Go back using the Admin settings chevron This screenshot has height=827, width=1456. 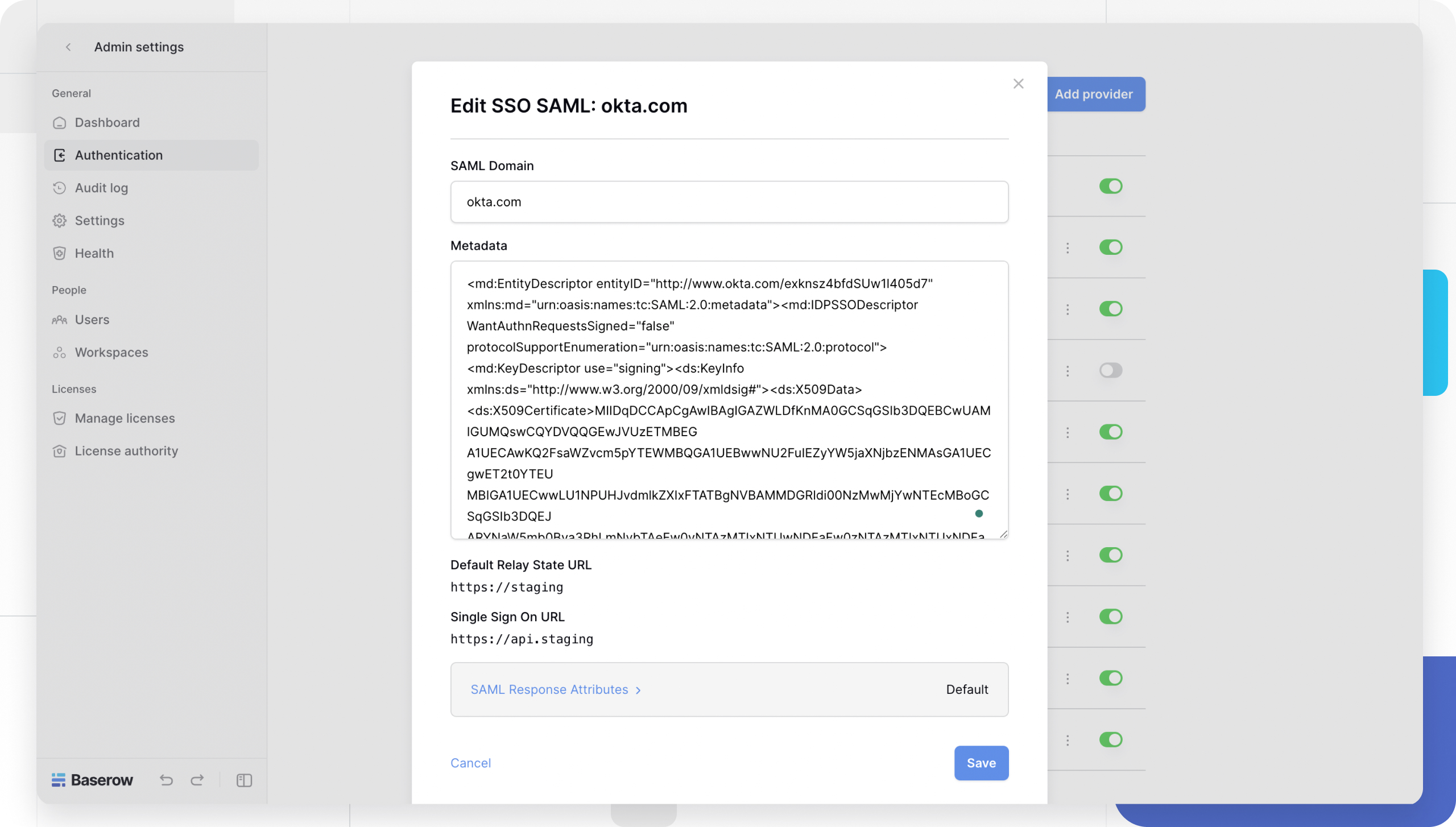tap(68, 47)
